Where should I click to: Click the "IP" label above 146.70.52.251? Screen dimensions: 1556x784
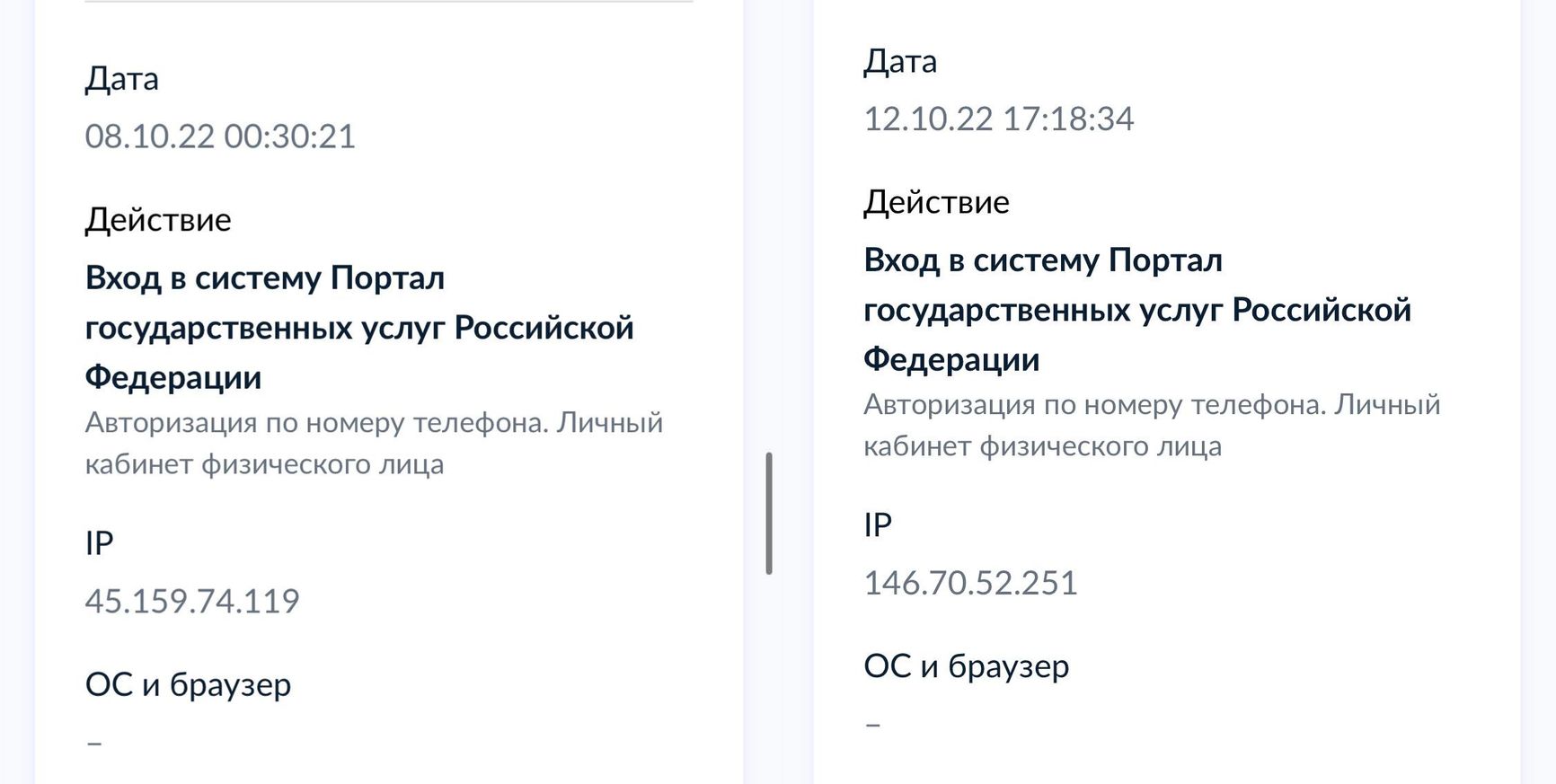[878, 525]
